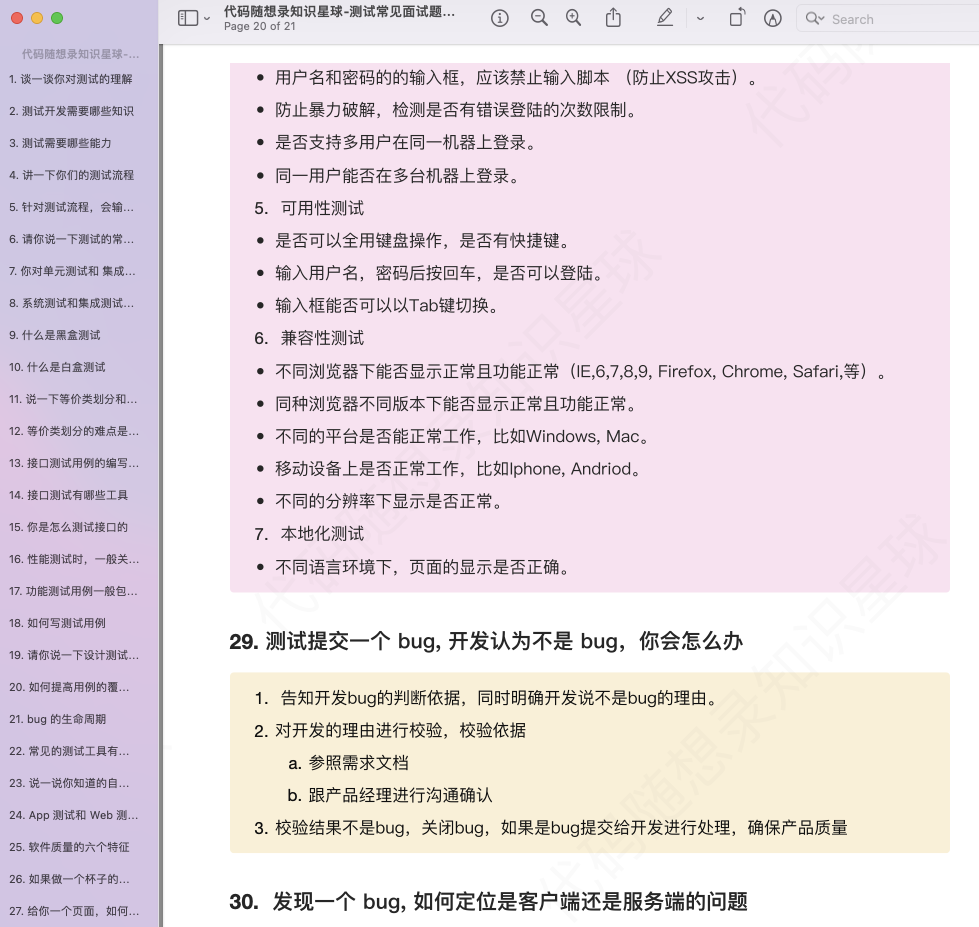This screenshot has height=927, width=979.
Task: Go to outline entry 2 测试开发需要哪些知识
Action: [x=71, y=111]
